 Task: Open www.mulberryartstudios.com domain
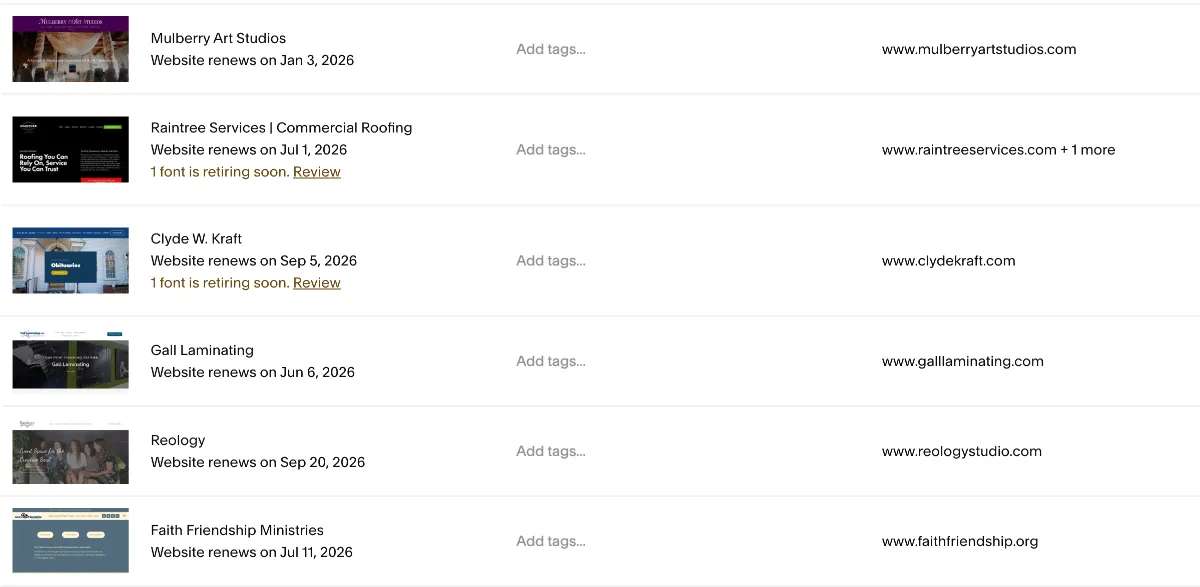979,49
